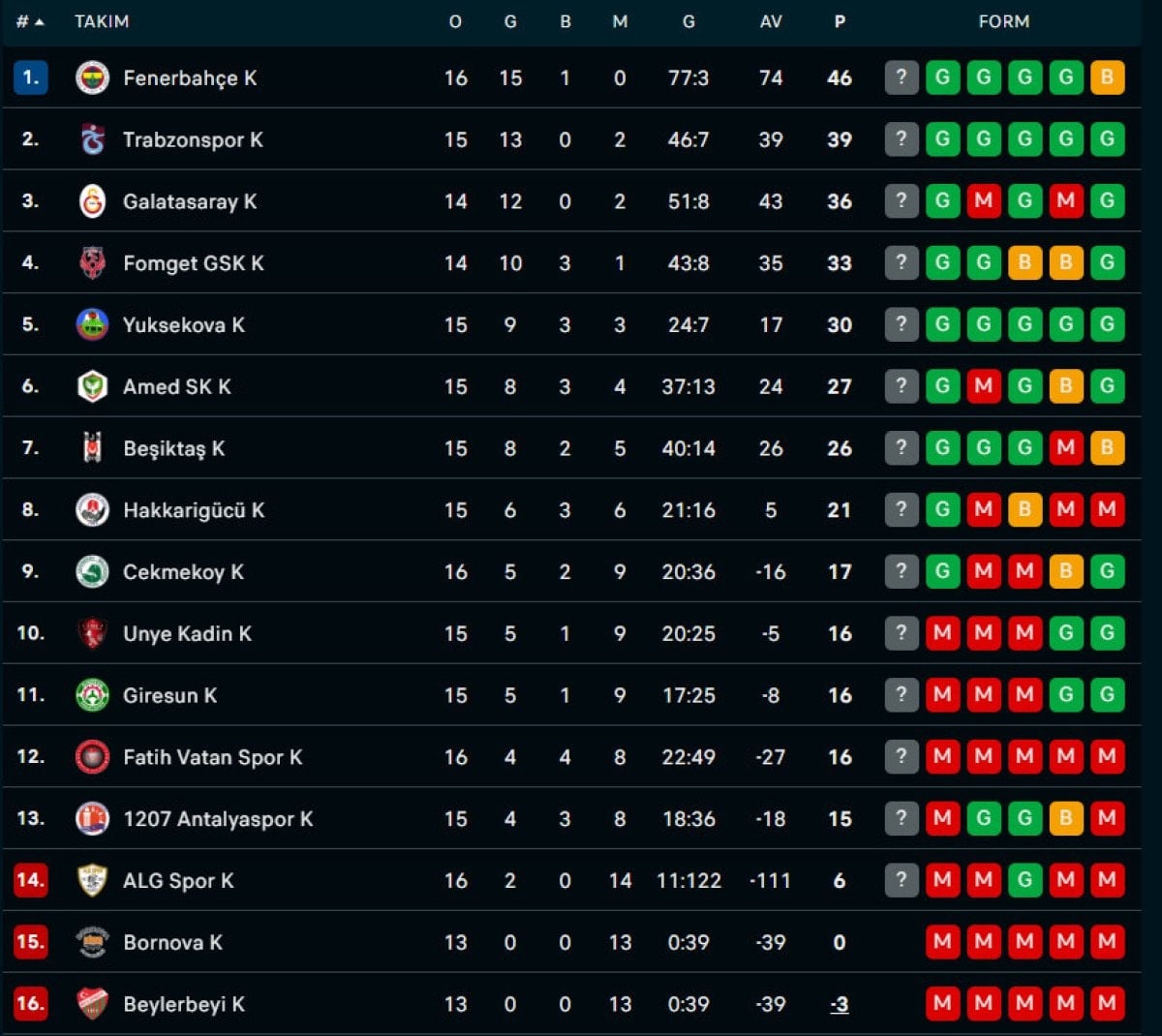The image size is (1162, 1036).
Task: Open the Galatasaray K team logo
Action: point(93,201)
